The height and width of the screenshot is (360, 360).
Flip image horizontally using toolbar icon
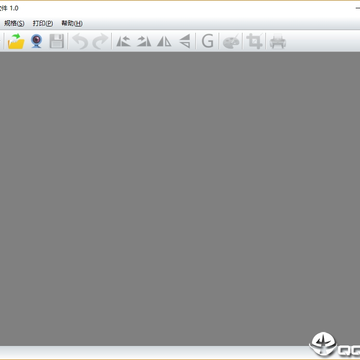tap(164, 42)
